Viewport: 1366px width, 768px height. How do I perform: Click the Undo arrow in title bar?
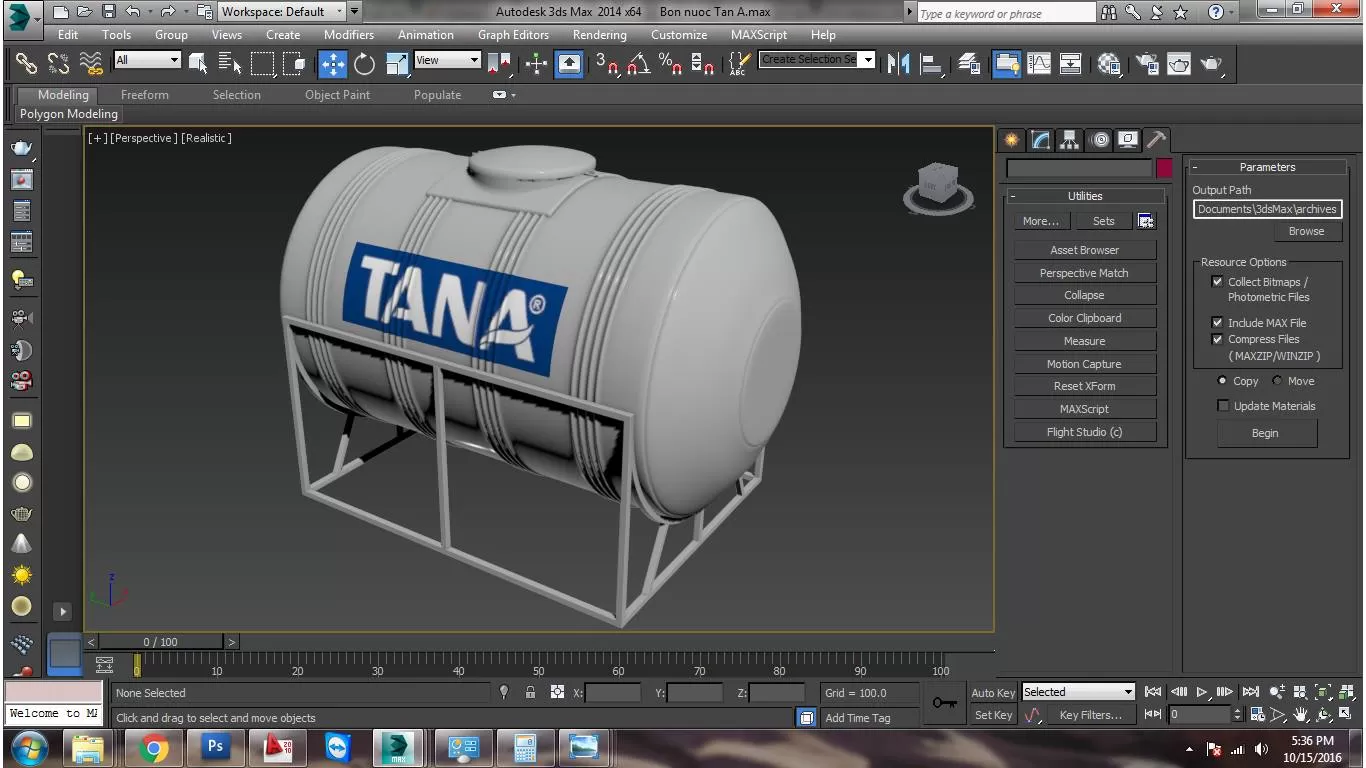[x=133, y=12]
